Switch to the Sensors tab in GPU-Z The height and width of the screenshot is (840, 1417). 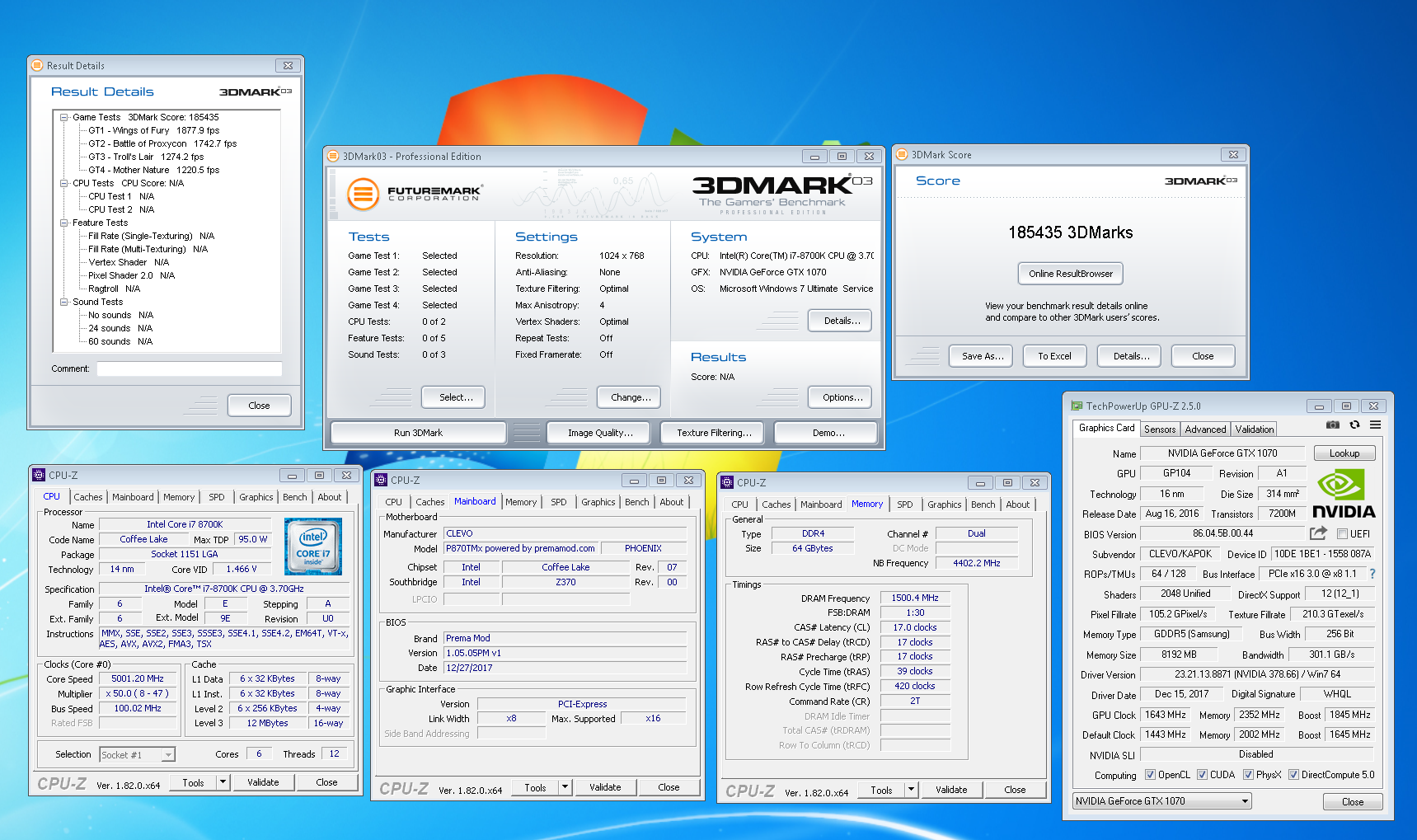coord(1159,429)
